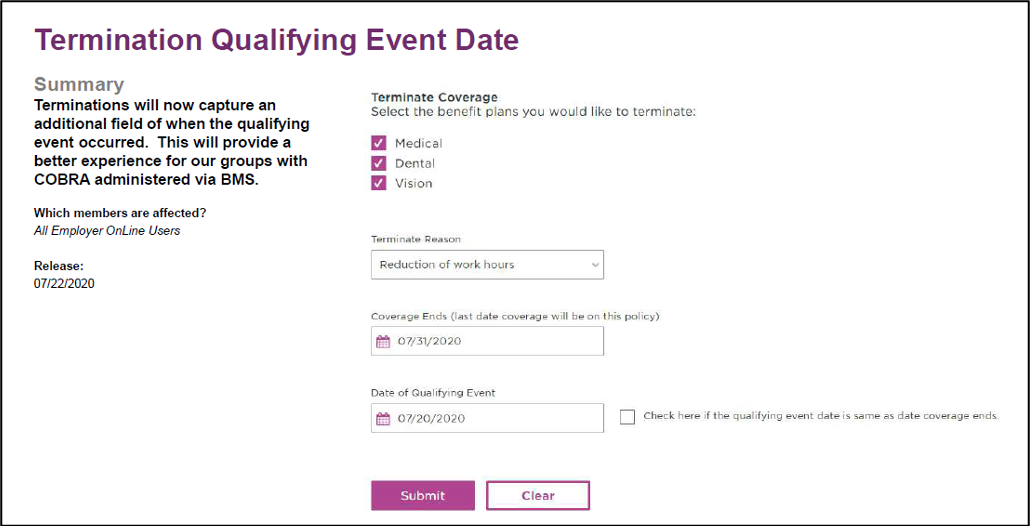This screenshot has width=1030, height=526.
Task: Uncheck the Medical benefit plan checkbox
Action: tap(378, 143)
